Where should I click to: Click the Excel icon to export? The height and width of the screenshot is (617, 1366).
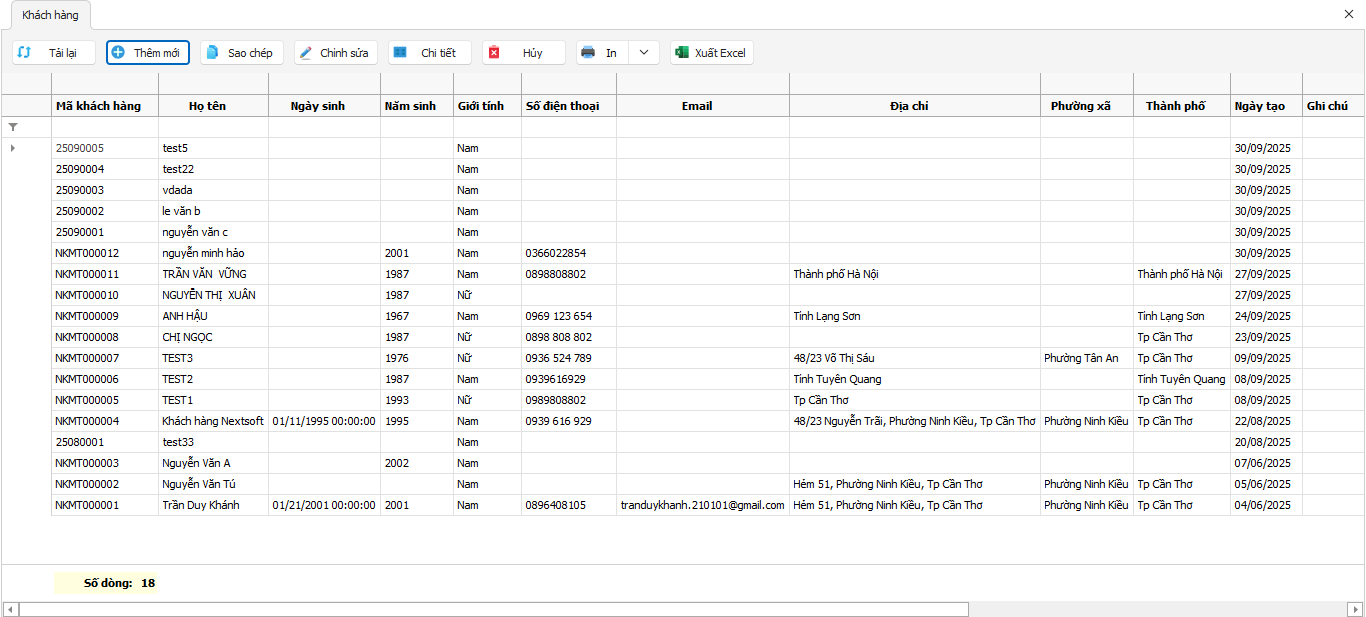pyautogui.click(x=682, y=53)
